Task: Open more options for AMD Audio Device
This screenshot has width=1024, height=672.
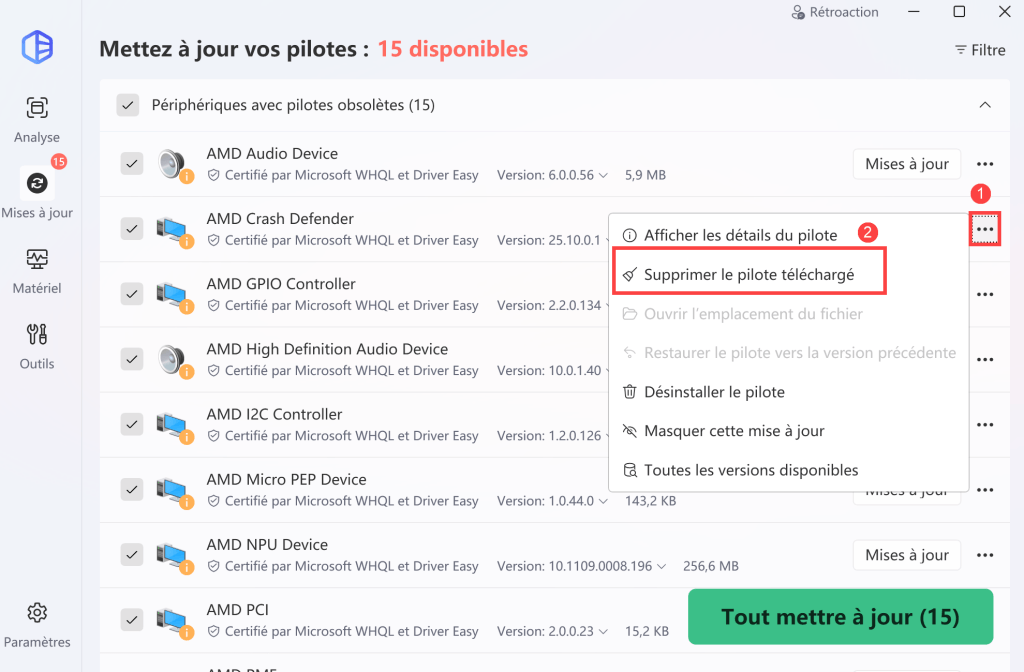Action: [x=985, y=164]
